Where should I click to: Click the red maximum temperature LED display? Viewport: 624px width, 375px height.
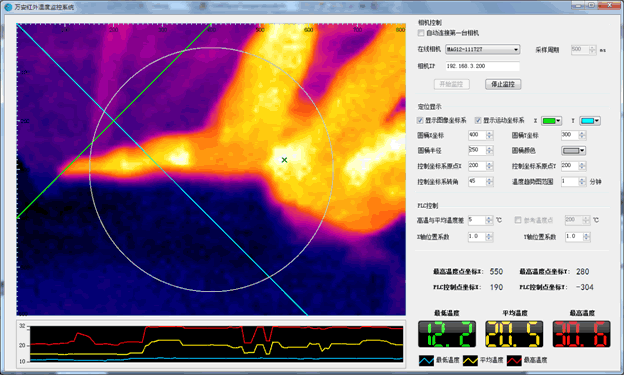[581, 334]
